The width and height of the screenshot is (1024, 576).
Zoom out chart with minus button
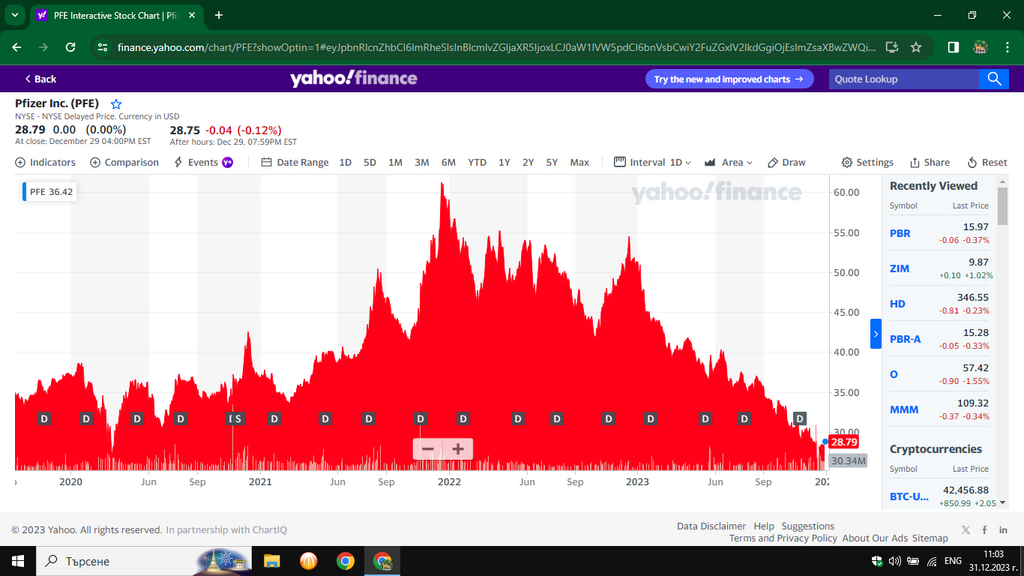pos(428,449)
